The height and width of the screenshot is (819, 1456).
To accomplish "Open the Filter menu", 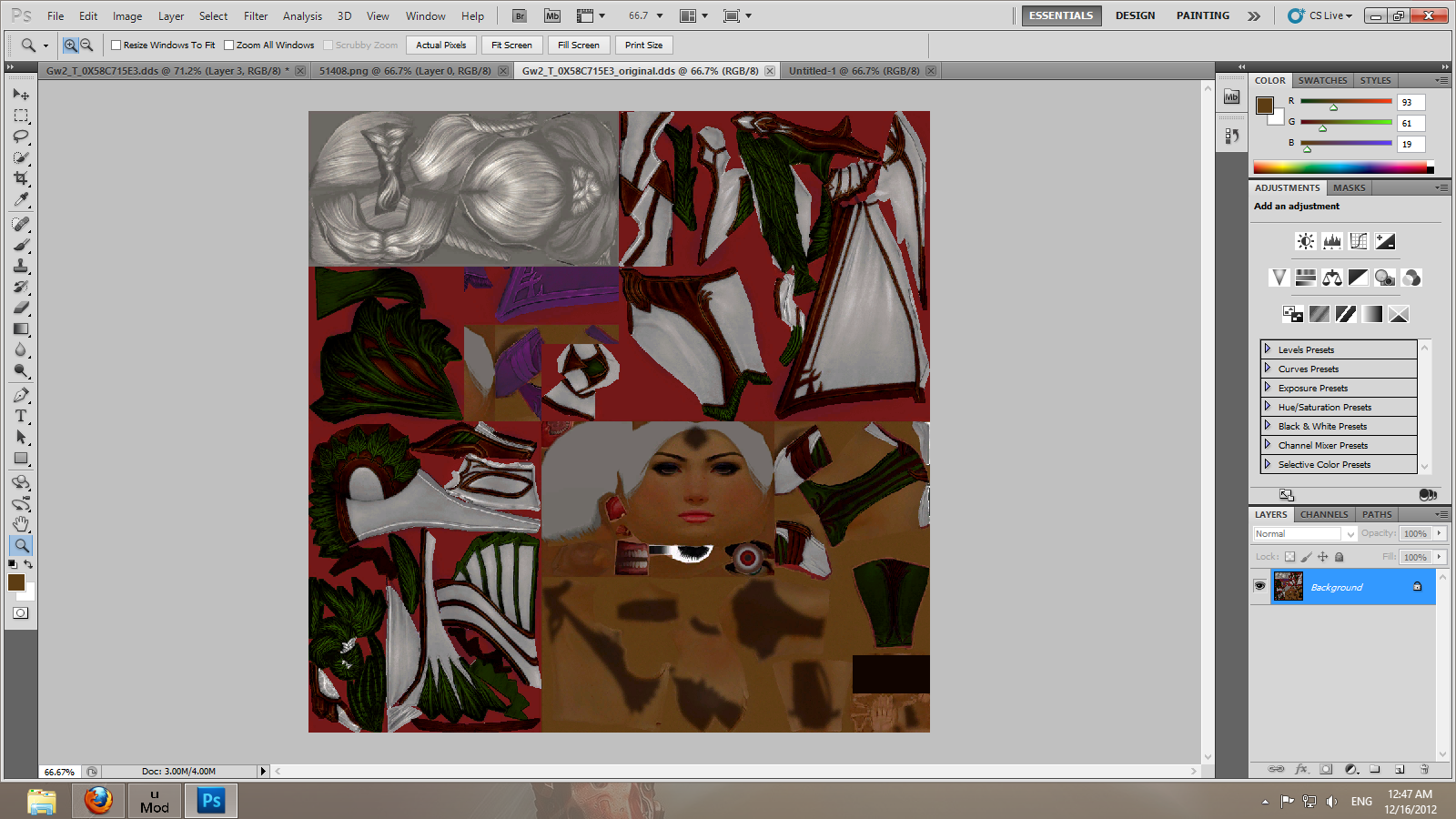I will point(256,15).
